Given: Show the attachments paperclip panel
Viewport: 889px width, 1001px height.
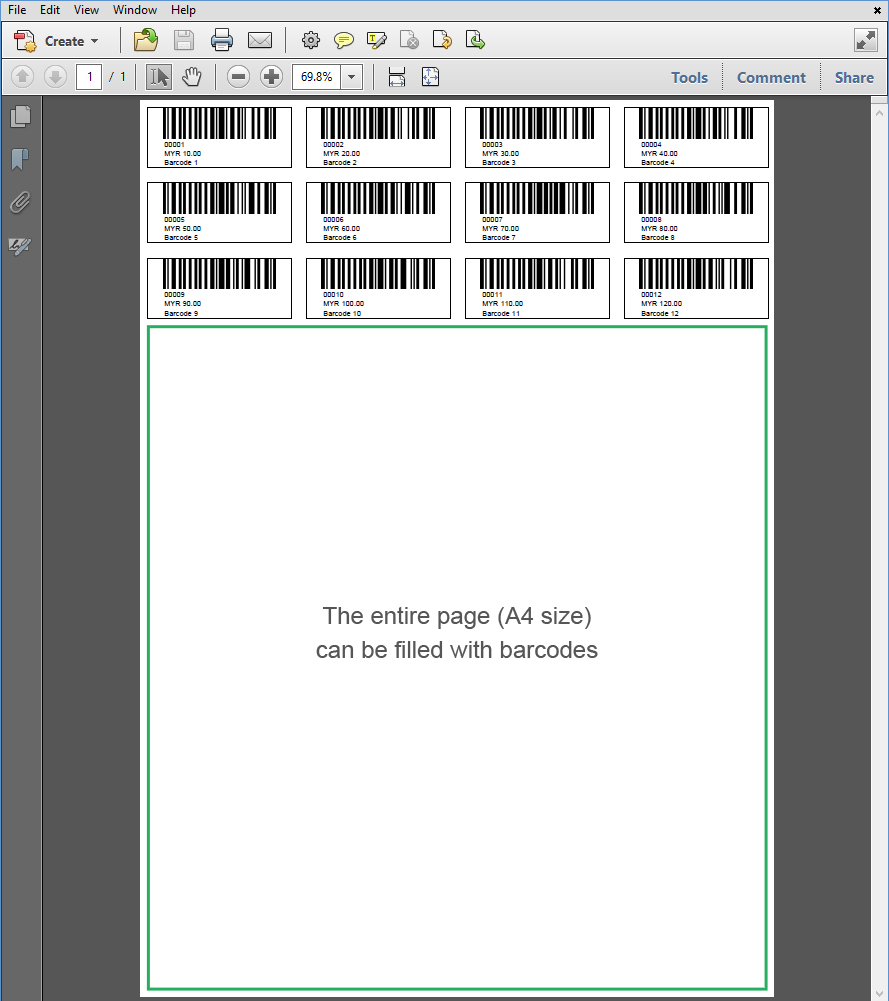Looking at the screenshot, I should [20, 202].
